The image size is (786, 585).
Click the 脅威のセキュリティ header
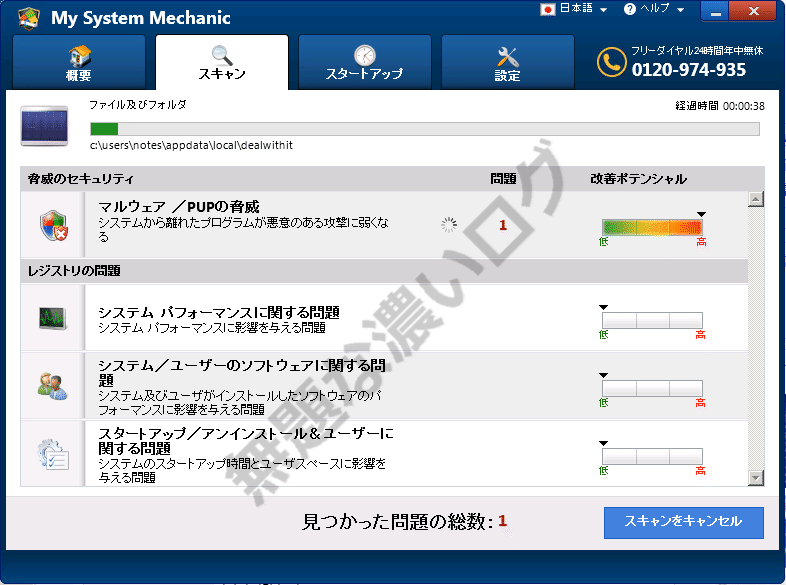coord(81,178)
